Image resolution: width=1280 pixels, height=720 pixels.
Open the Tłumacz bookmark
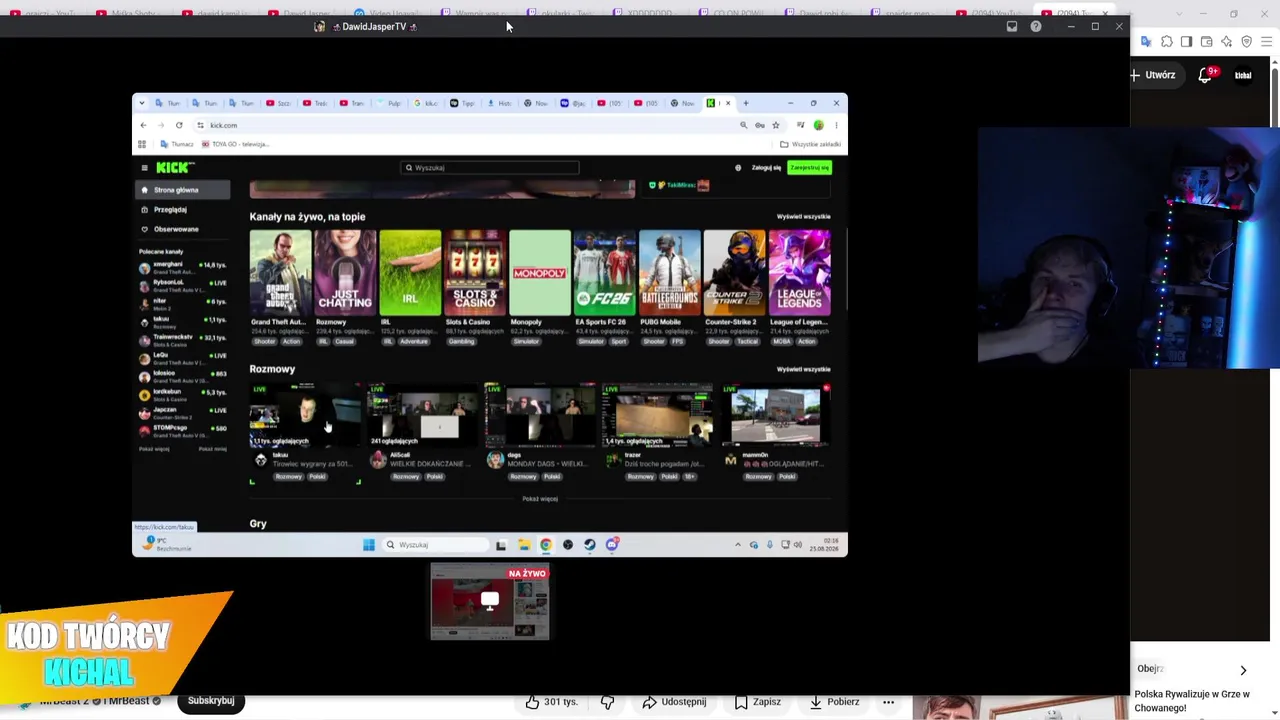pos(176,144)
